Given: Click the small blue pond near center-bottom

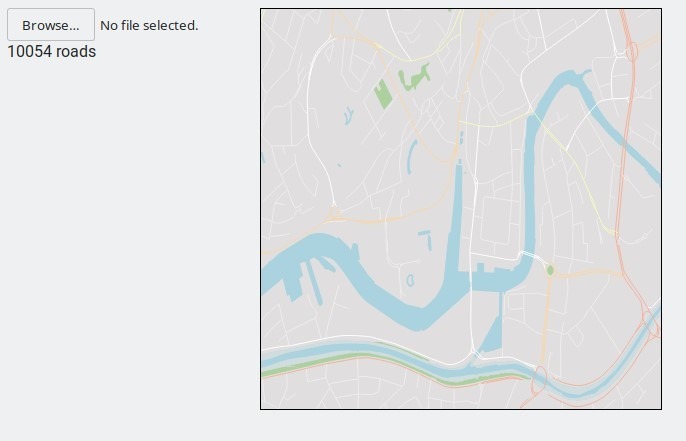Looking at the screenshot, I should point(410,280).
